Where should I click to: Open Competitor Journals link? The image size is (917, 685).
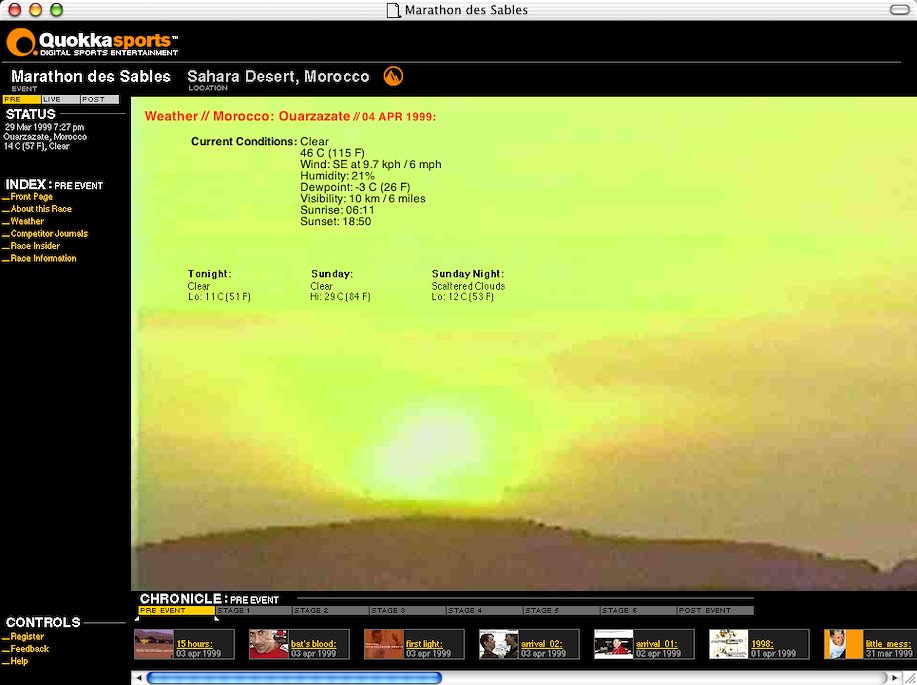point(49,233)
